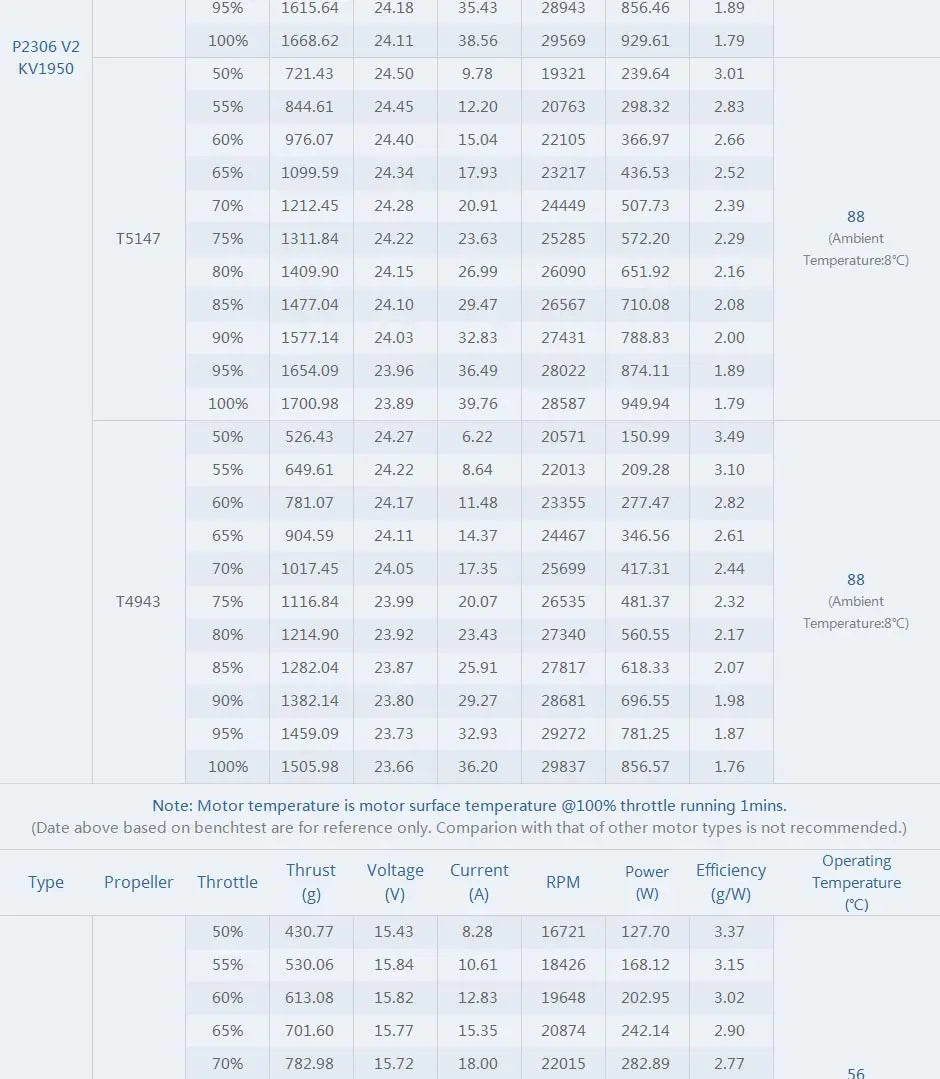Click the benchtest reference disclaimer line
Screen dimensions: 940x1079
(x=469, y=828)
